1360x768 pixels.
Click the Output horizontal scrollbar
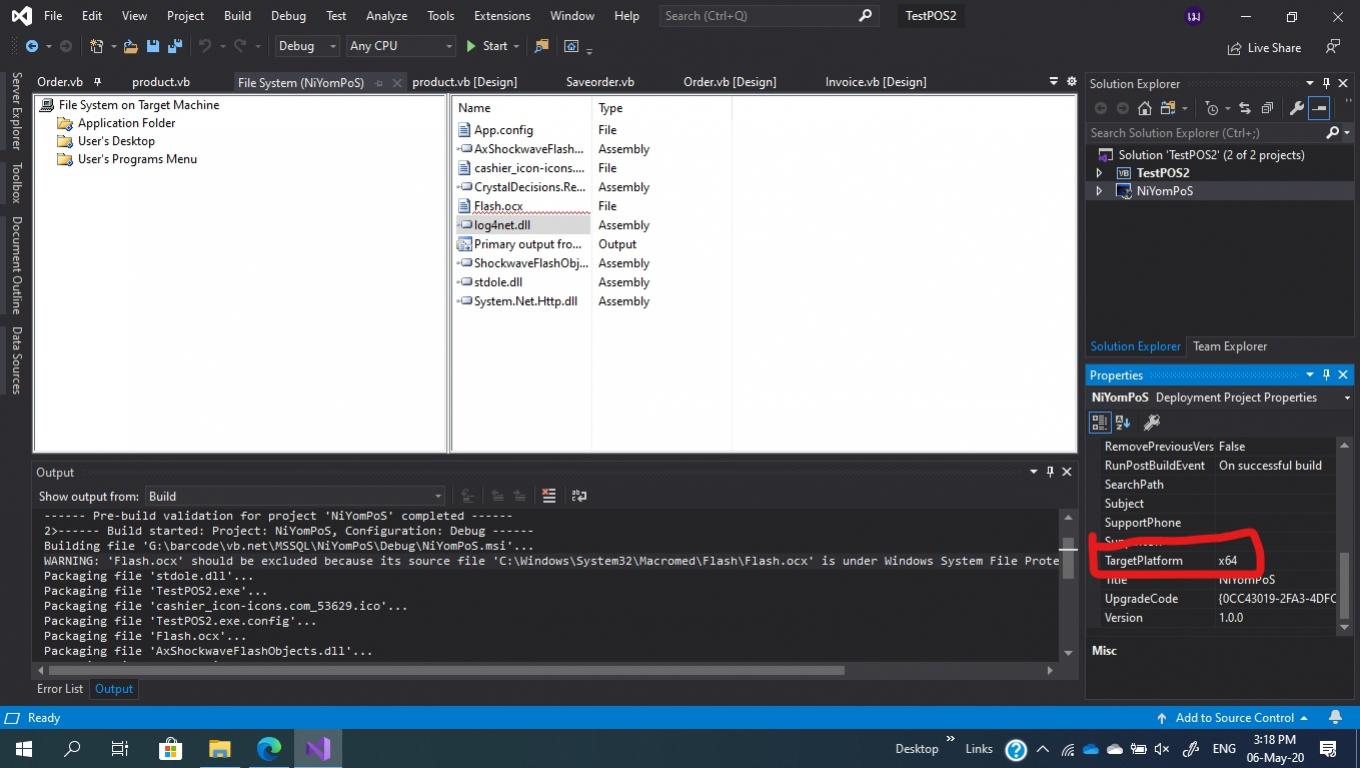tap(446, 670)
